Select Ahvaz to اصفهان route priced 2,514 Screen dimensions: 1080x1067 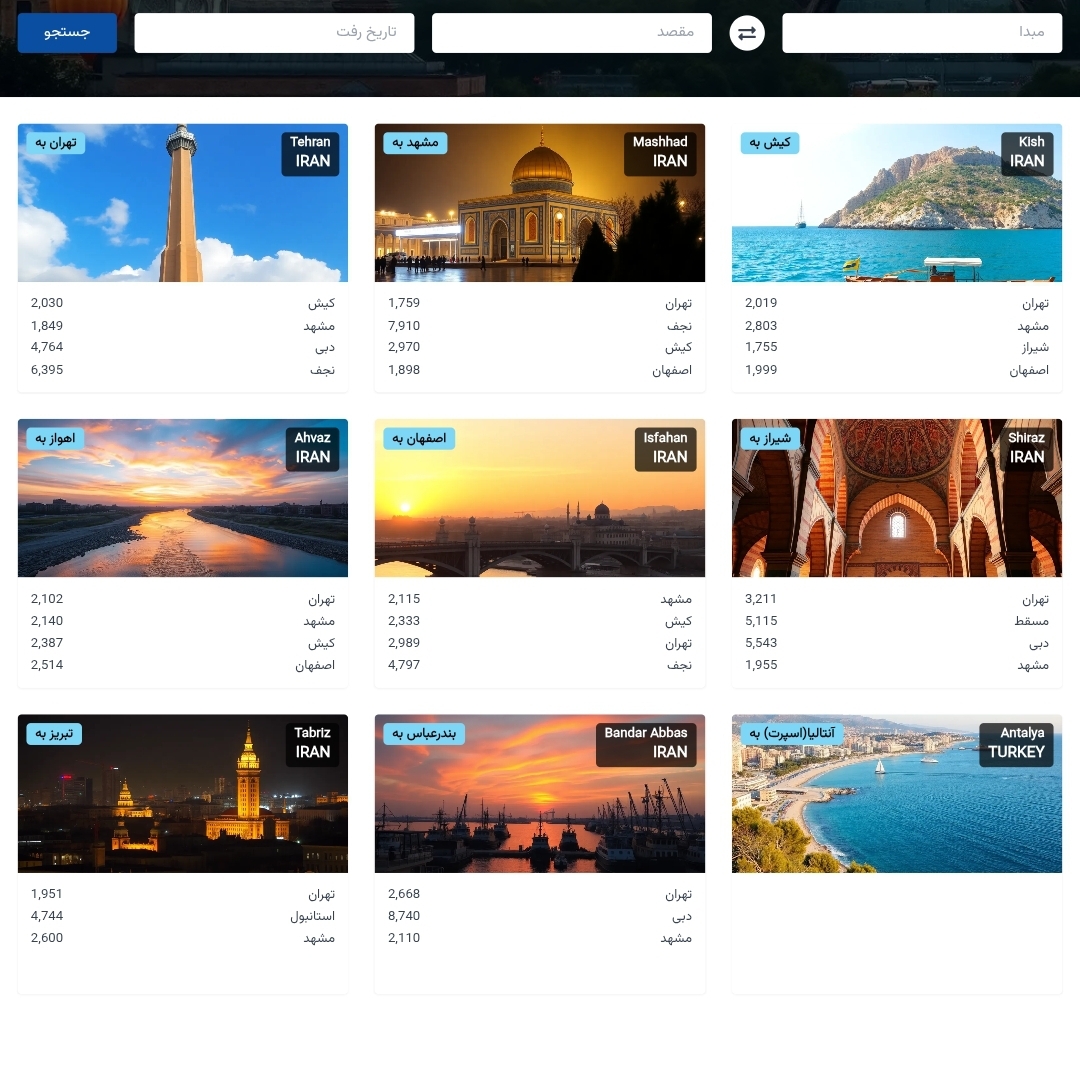pos(183,665)
